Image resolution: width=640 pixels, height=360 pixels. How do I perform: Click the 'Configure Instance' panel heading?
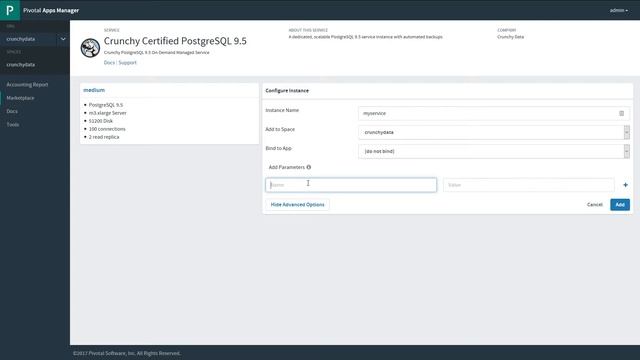click(287, 91)
